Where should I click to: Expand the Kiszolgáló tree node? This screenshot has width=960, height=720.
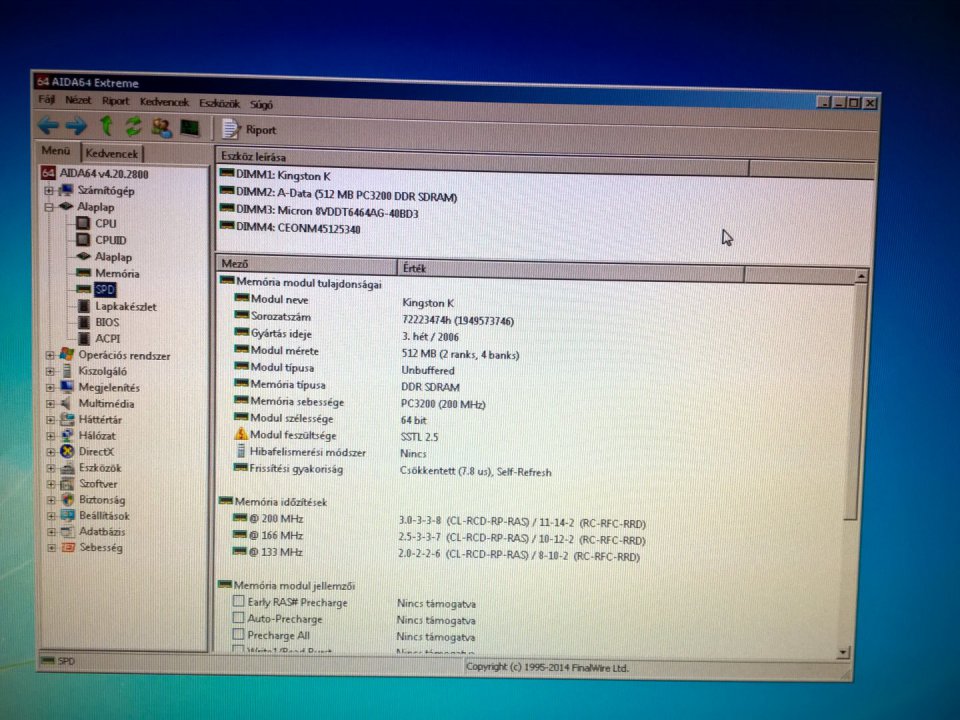pyautogui.click(x=50, y=371)
